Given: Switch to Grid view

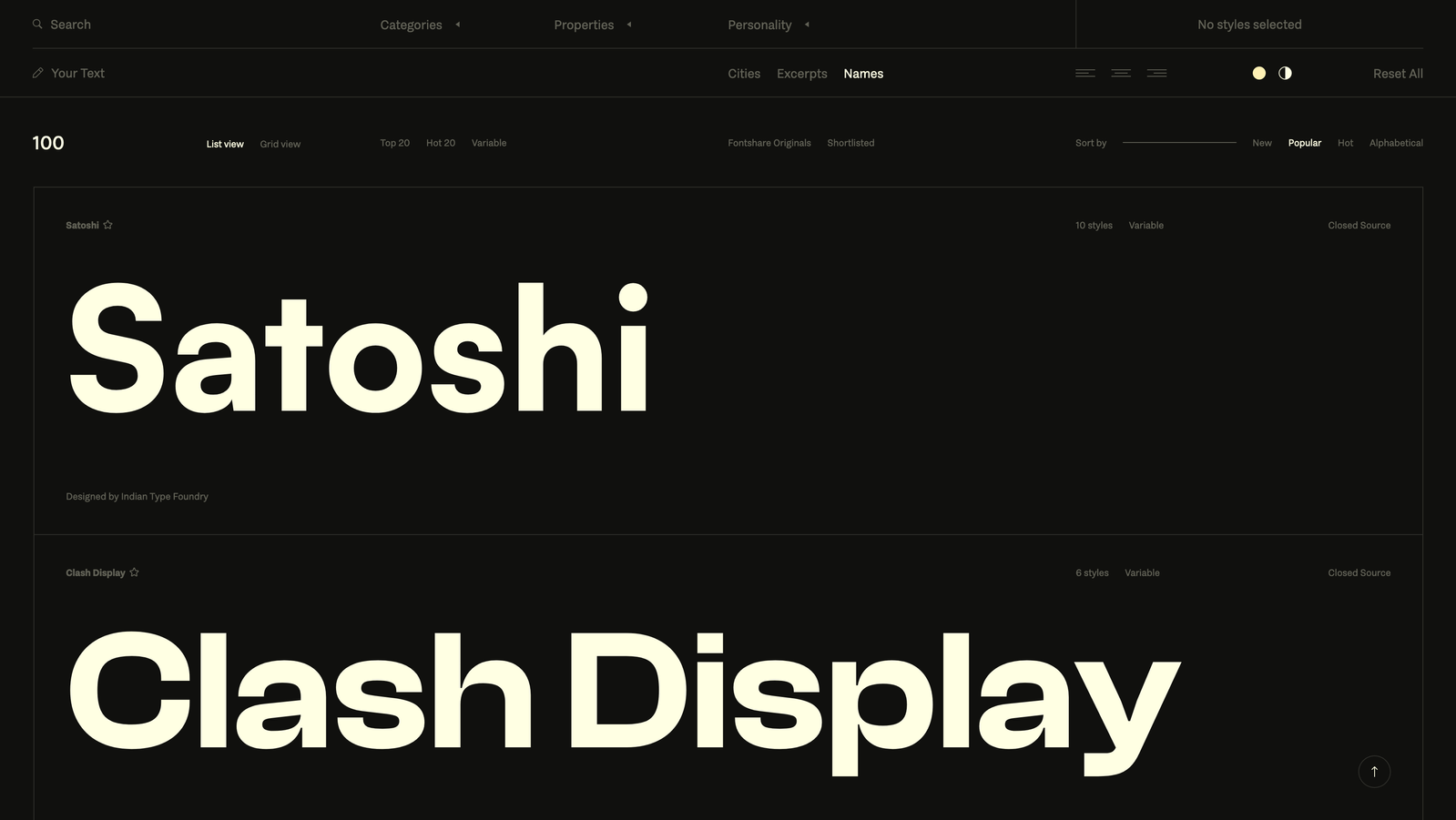Looking at the screenshot, I should click(x=280, y=144).
